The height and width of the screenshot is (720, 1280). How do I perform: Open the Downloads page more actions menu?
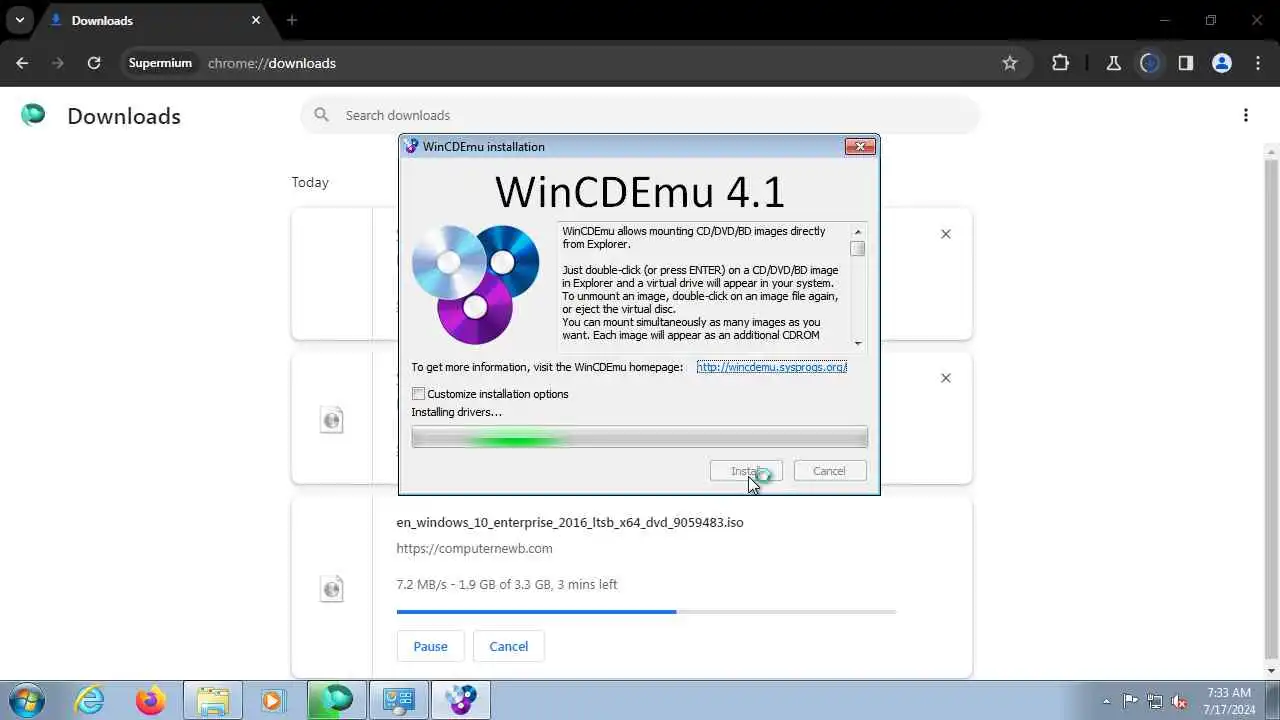(1246, 115)
